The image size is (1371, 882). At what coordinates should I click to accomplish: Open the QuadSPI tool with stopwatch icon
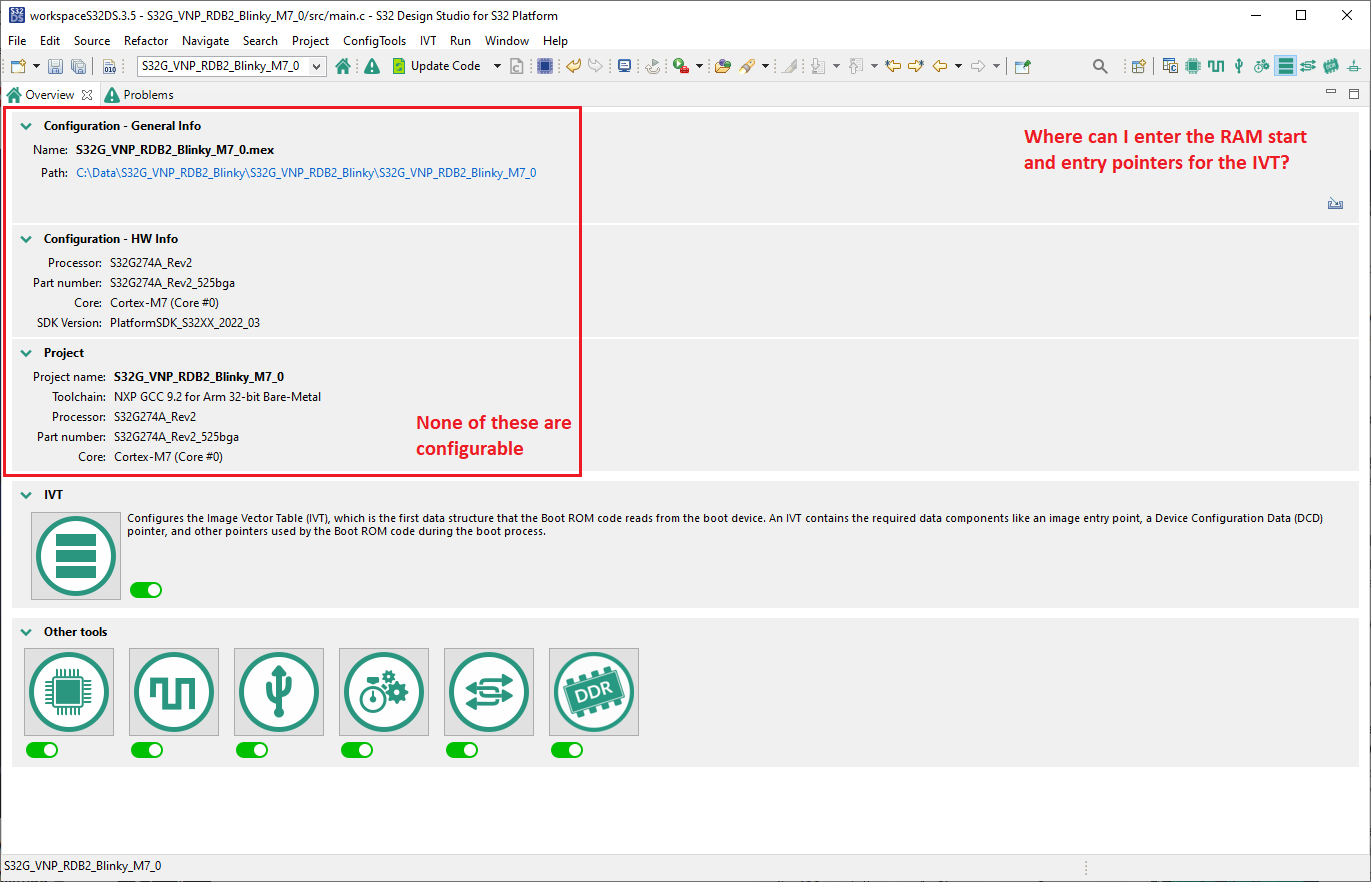pos(384,691)
